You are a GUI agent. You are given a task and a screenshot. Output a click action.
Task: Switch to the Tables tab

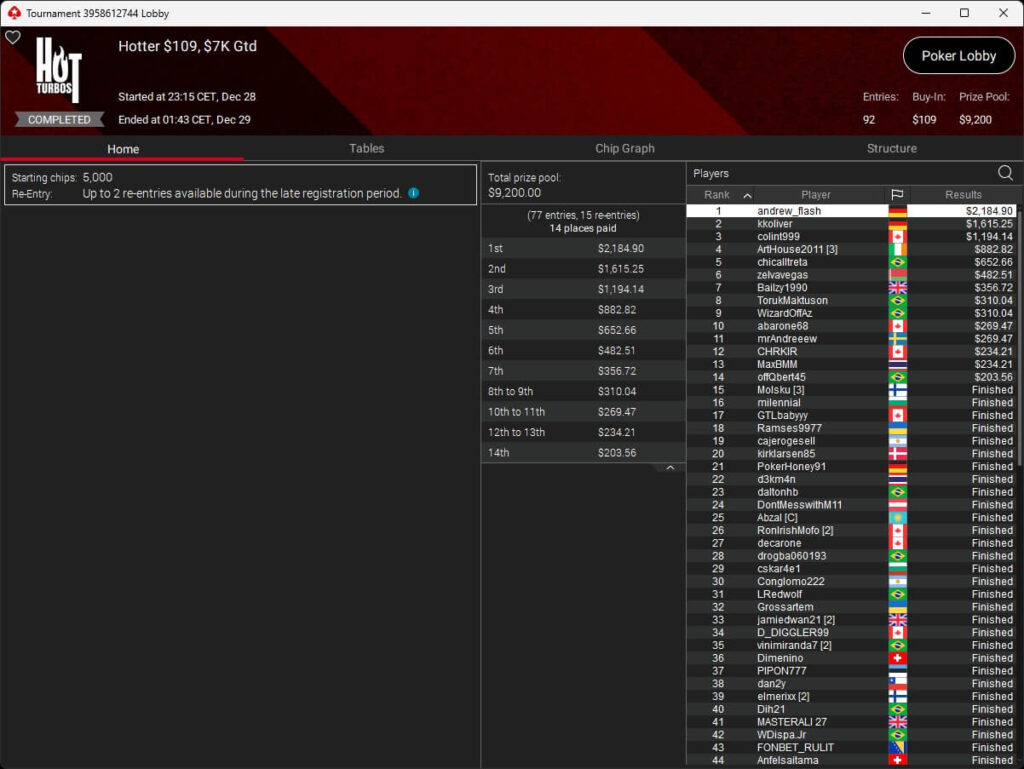(366, 148)
